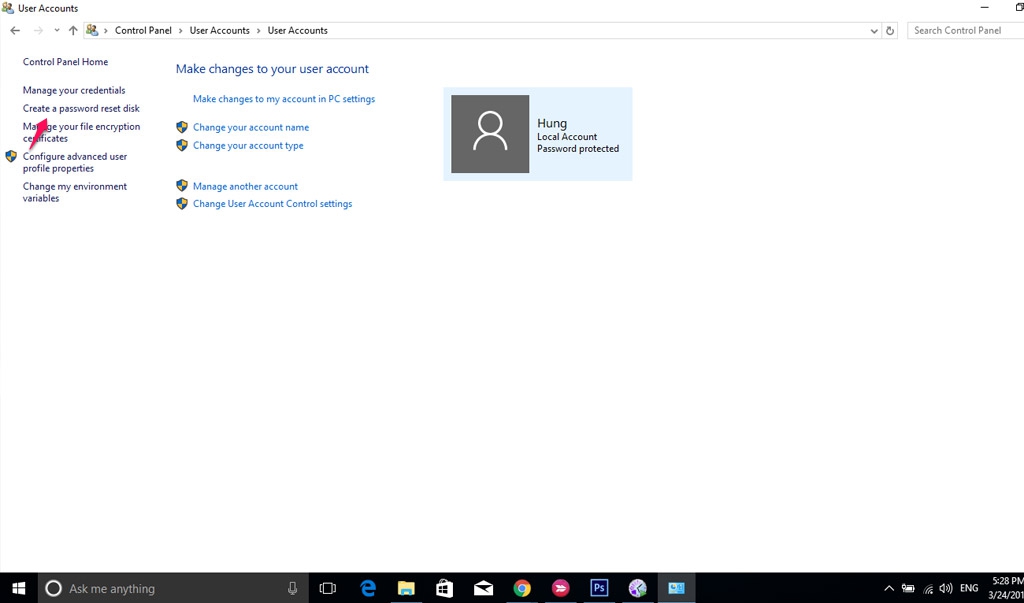Open Change User Account Control settings
The height and width of the screenshot is (603, 1024).
(x=272, y=204)
